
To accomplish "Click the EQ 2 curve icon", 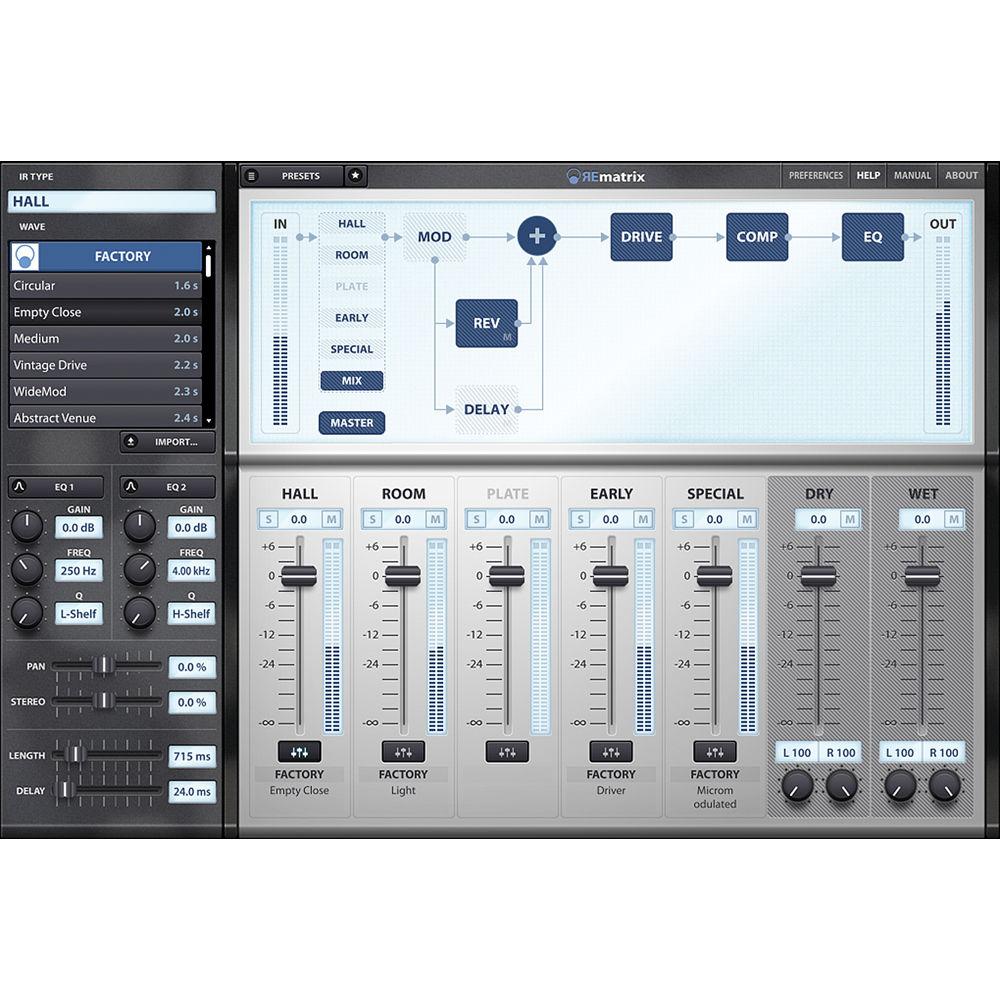I will (131, 487).
